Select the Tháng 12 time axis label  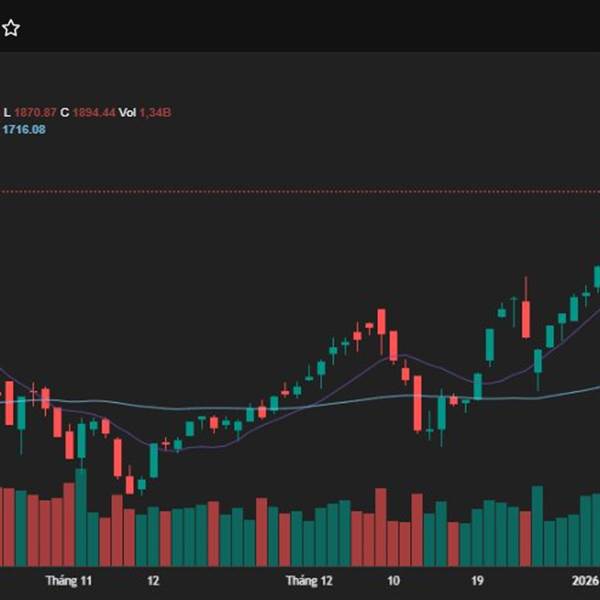coord(309,580)
